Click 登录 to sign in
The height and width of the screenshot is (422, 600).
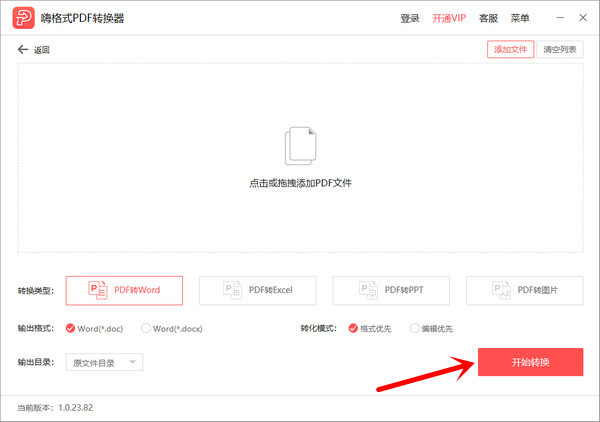(x=410, y=19)
